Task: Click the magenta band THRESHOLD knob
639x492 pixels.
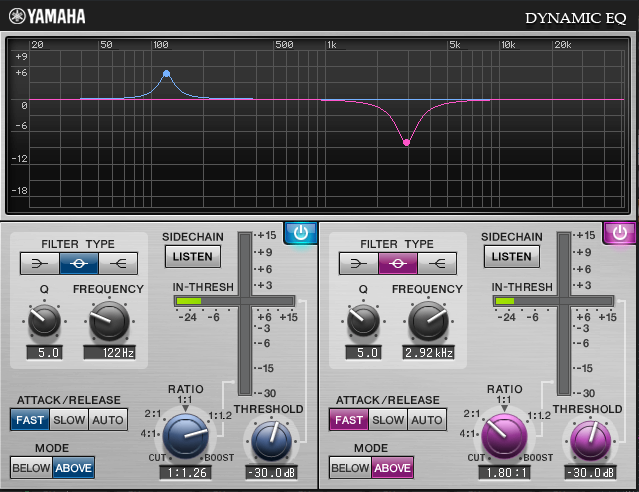Action: [x=591, y=441]
